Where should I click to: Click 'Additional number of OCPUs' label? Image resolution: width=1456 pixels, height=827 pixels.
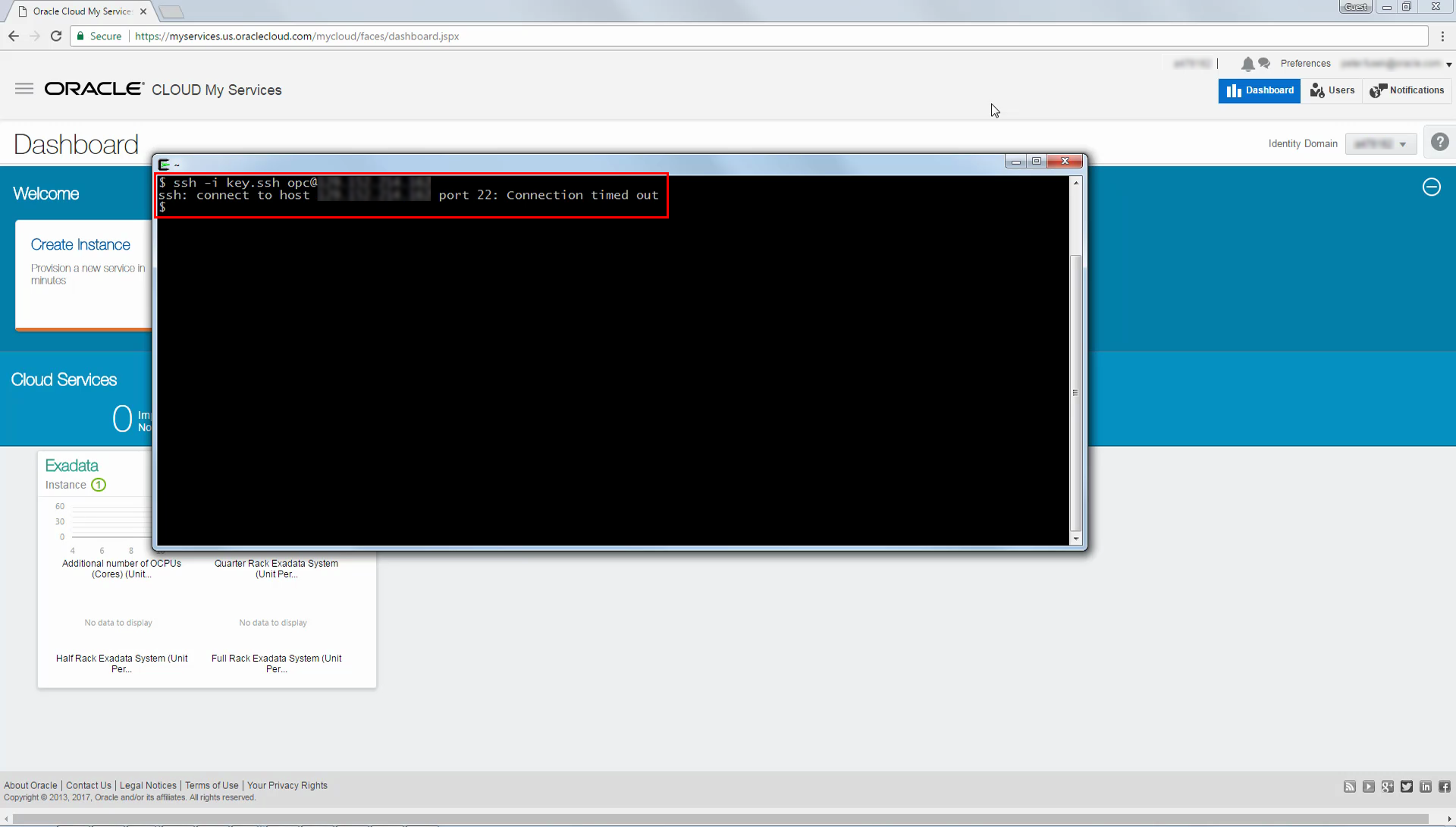coord(121,568)
